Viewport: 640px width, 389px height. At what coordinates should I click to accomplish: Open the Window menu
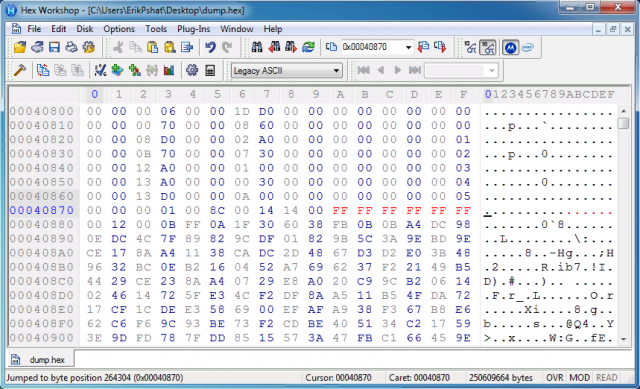point(237,29)
